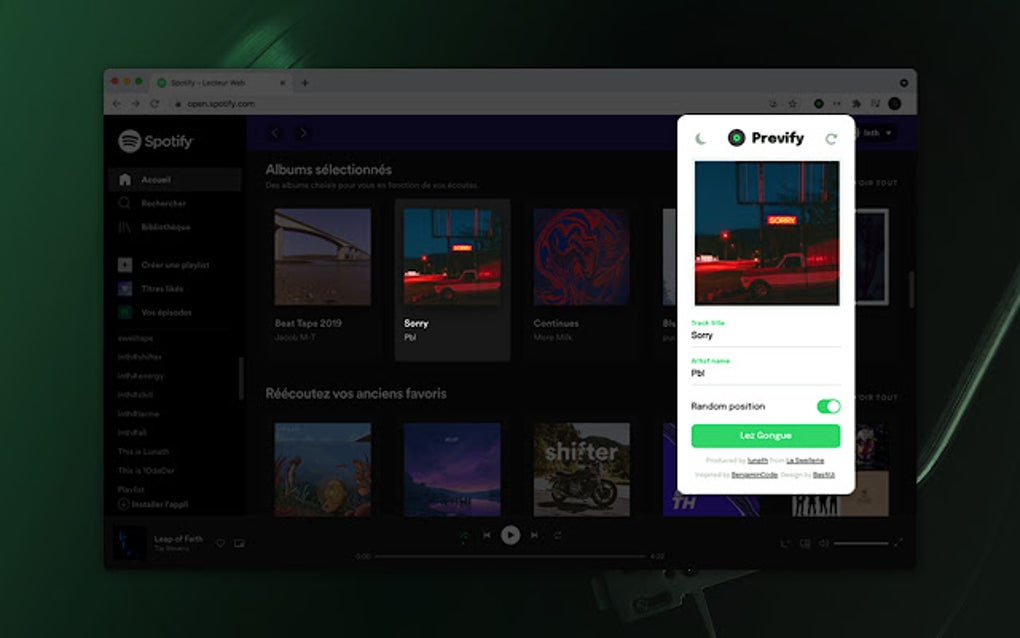Enable shuffle in the playback bar
Screen dimensions: 1020x638
point(464,535)
